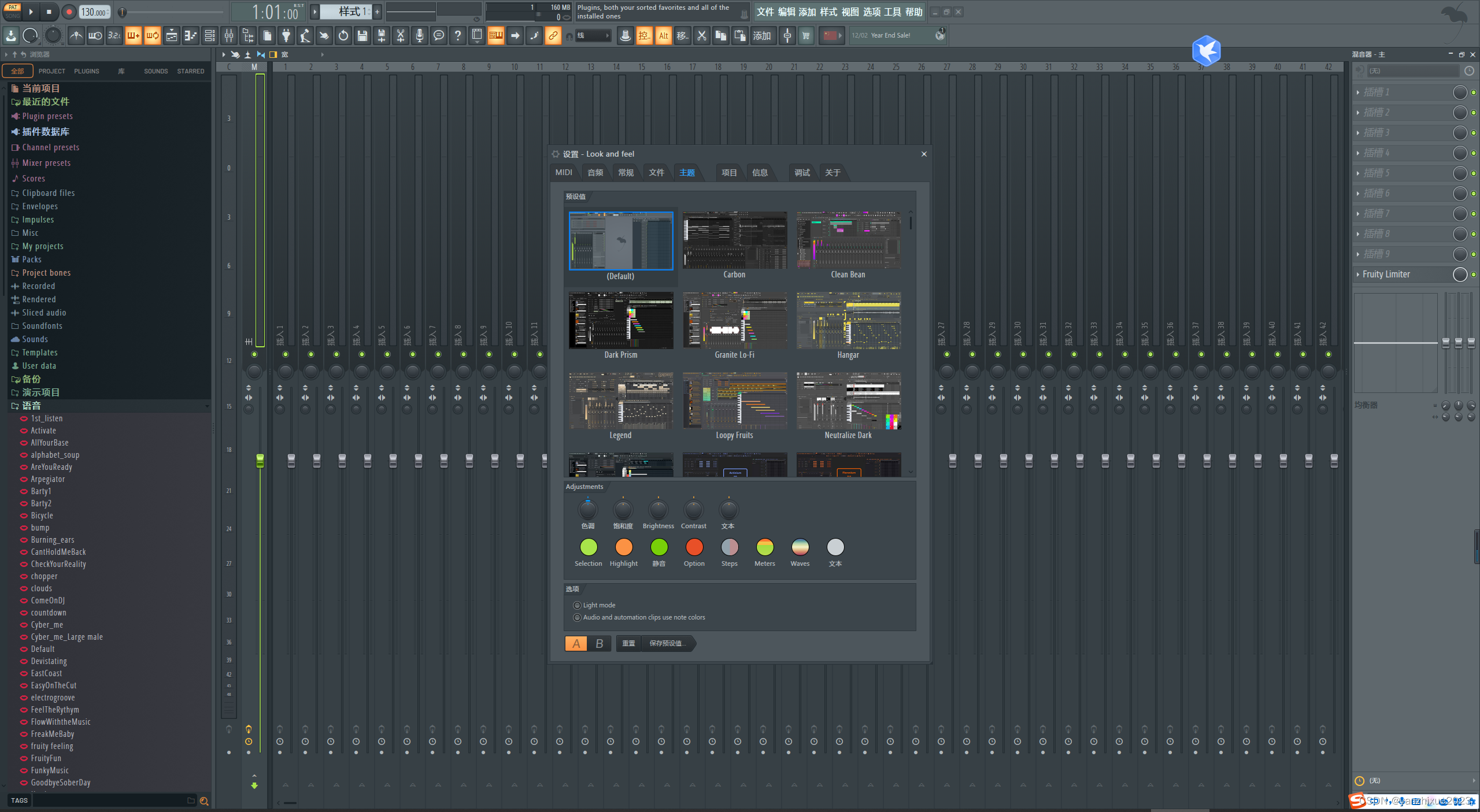Image resolution: width=1480 pixels, height=812 pixels.
Task: Click the scissors cut icon near Alt
Action: [702, 35]
